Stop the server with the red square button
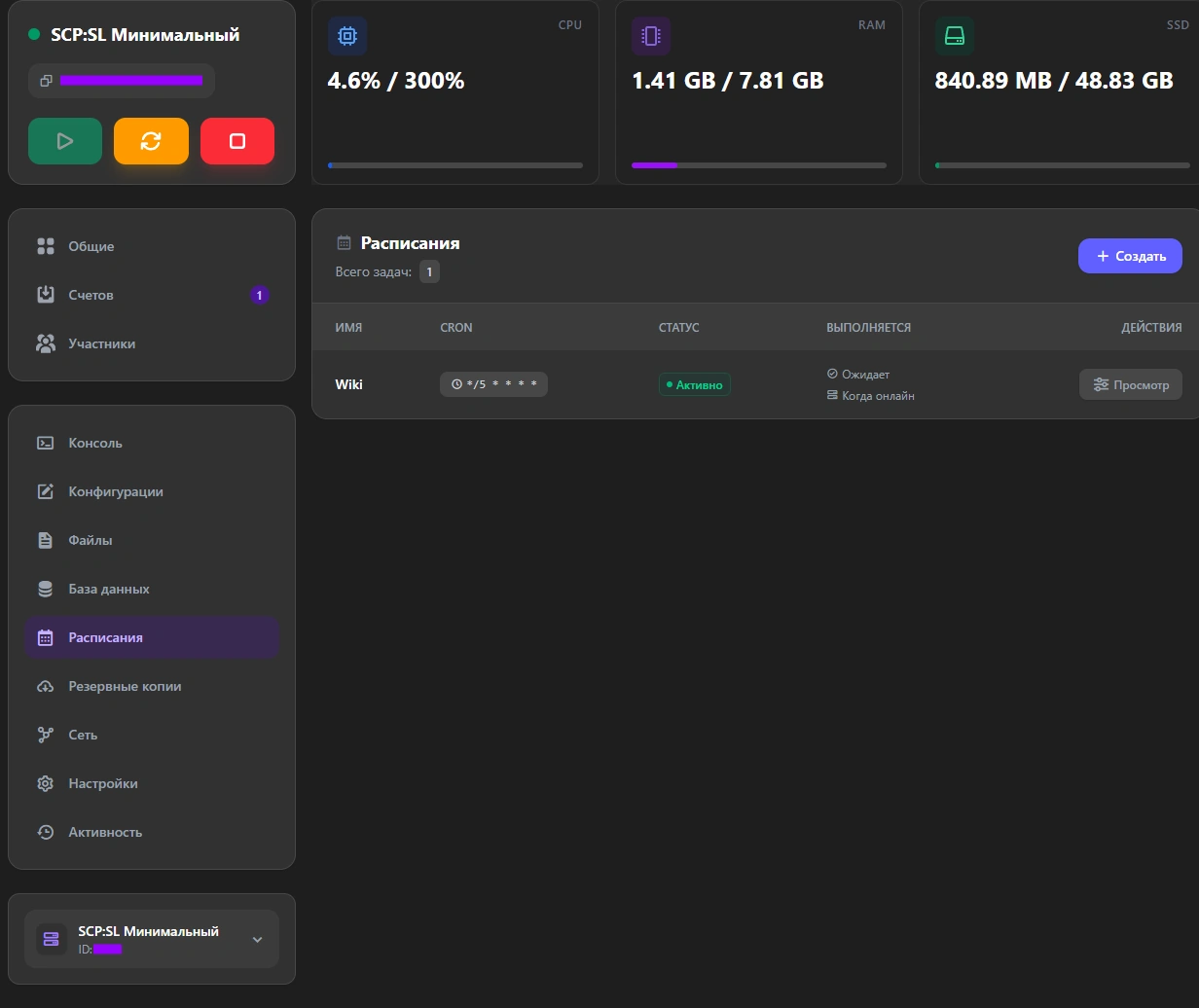The width and height of the screenshot is (1199, 1008). (x=237, y=141)
